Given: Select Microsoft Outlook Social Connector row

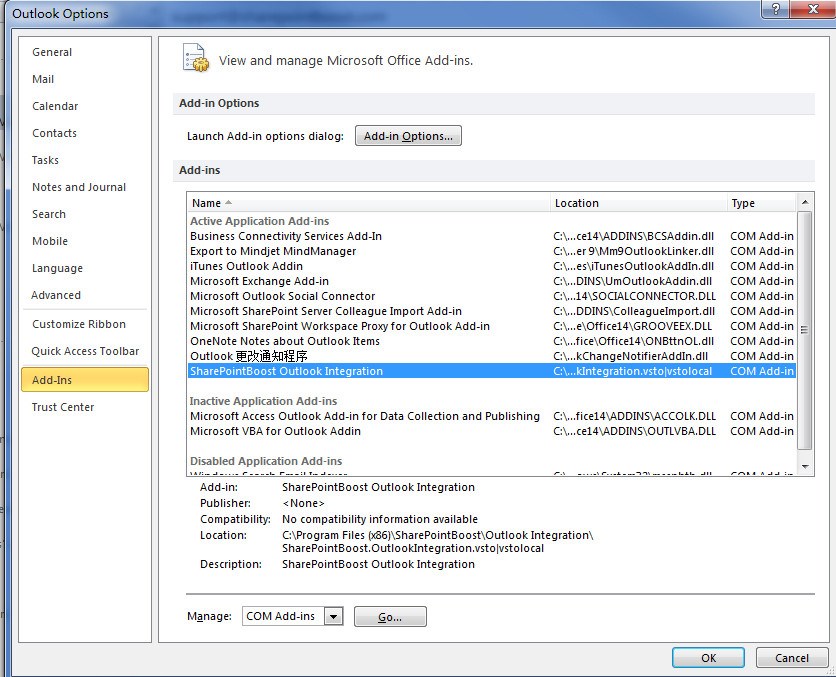Looking at the screenshot, I should click(492, 296).
